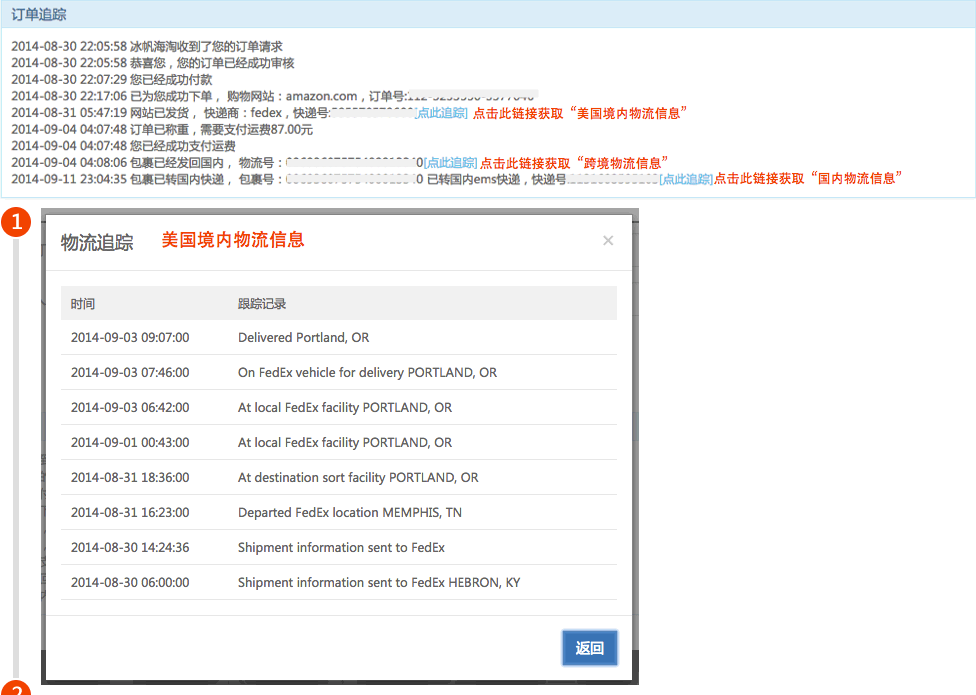
Task: Click the orange step 2 badge
Action: click(x=15, y=689)
